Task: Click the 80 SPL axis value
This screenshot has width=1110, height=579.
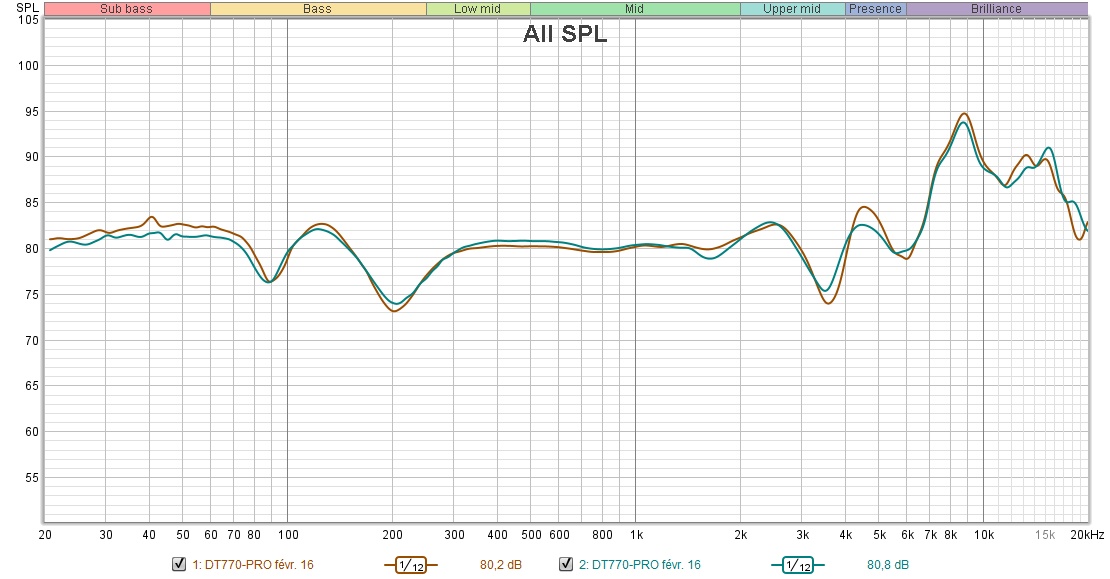Action: pos(32,248)
